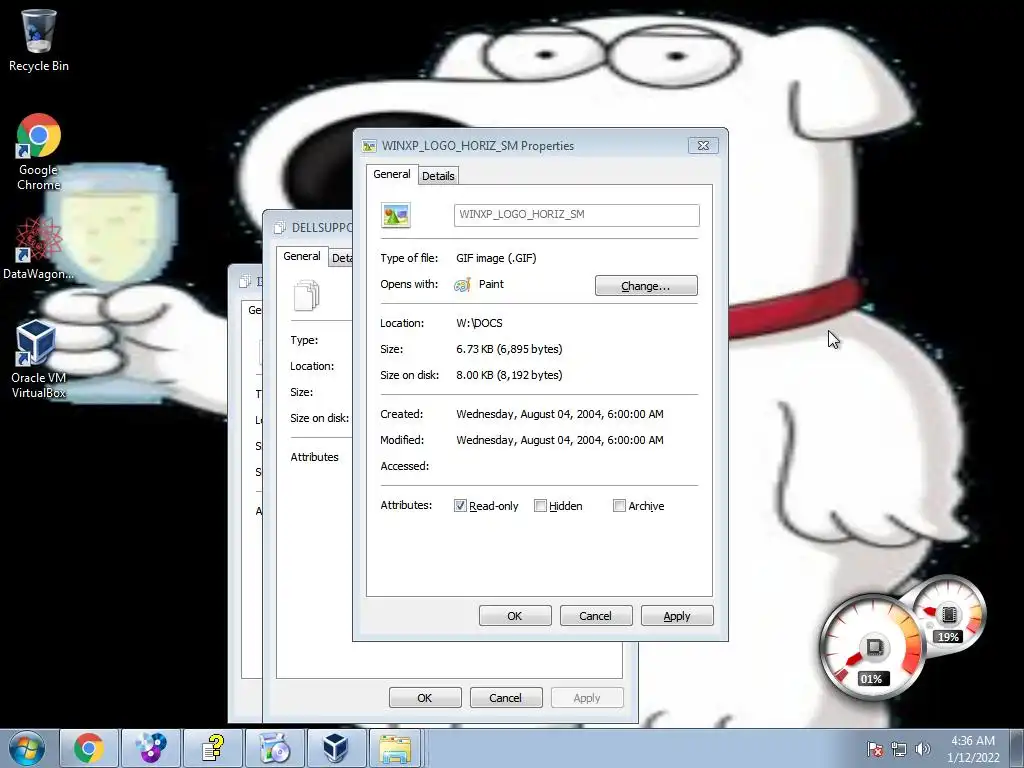1024x768 pixels.
Task: Click the GIF image (.GIF) file type text
Action: coord(496,258)
